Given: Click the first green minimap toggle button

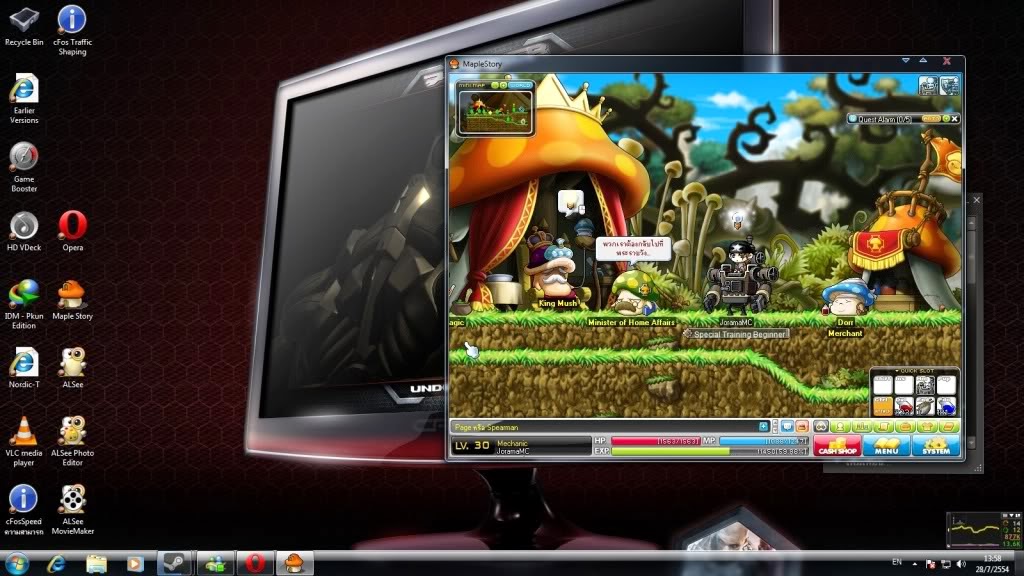Looking at the screenshot, I should tap(494, 85).
